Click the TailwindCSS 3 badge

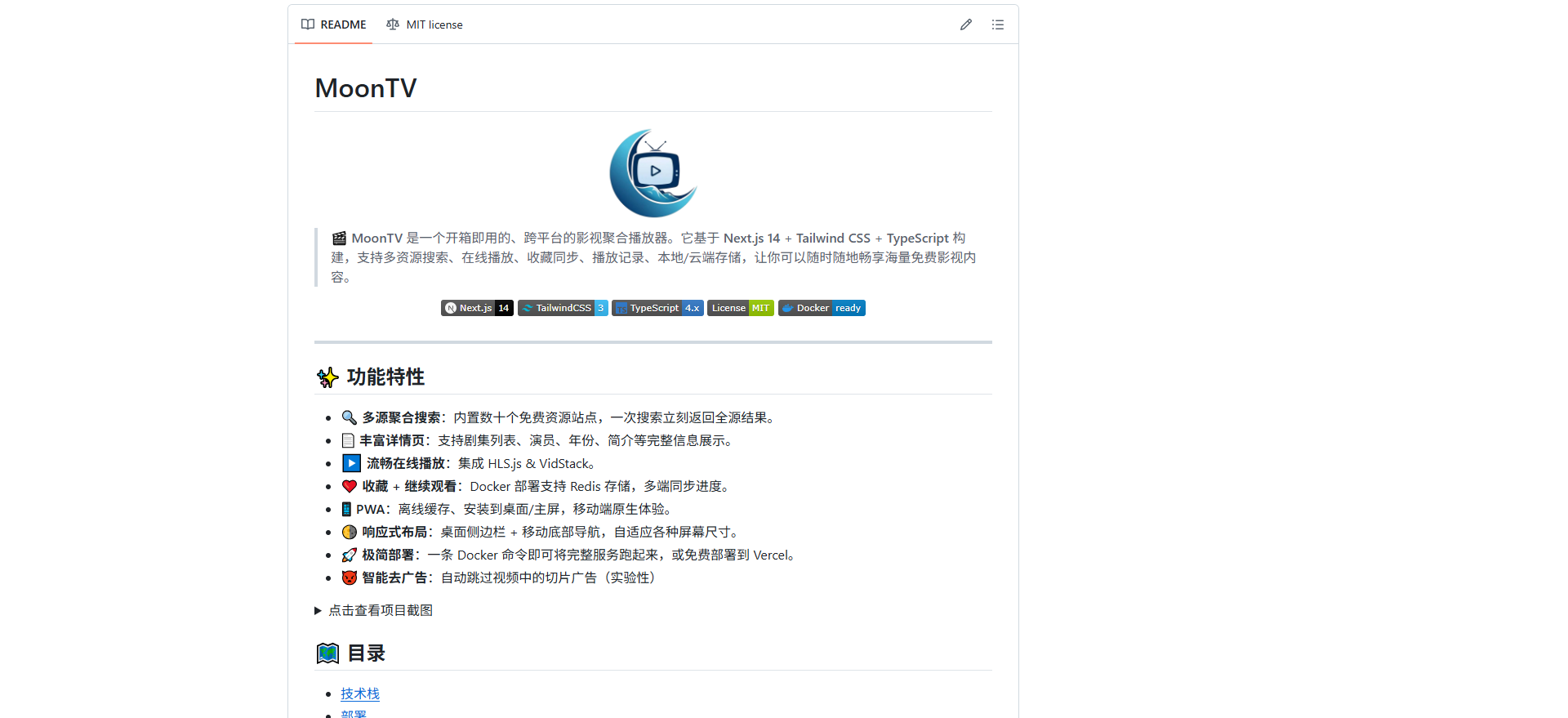563,308
